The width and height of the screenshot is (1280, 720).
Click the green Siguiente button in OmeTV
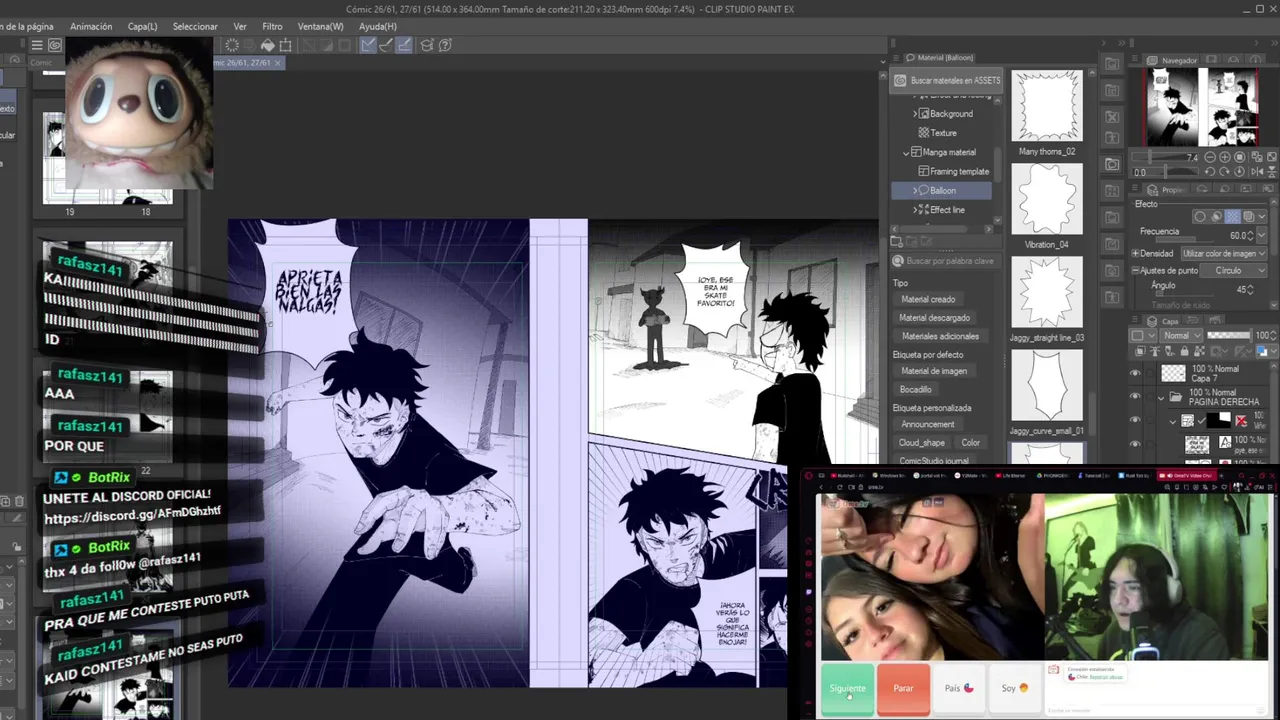pos(847,688)
